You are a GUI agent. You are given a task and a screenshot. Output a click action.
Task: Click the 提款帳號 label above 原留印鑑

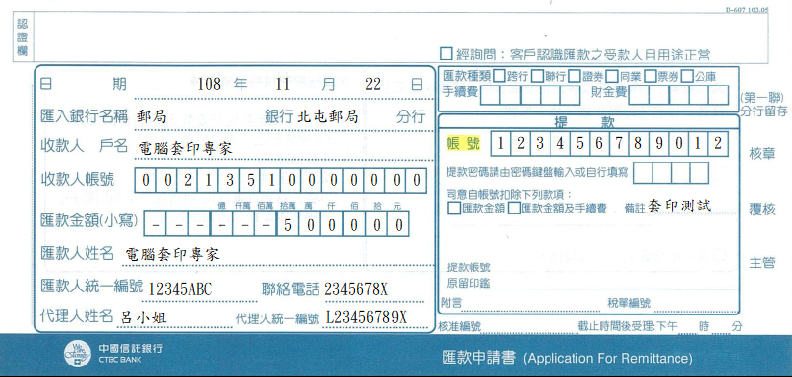[468, 267]
